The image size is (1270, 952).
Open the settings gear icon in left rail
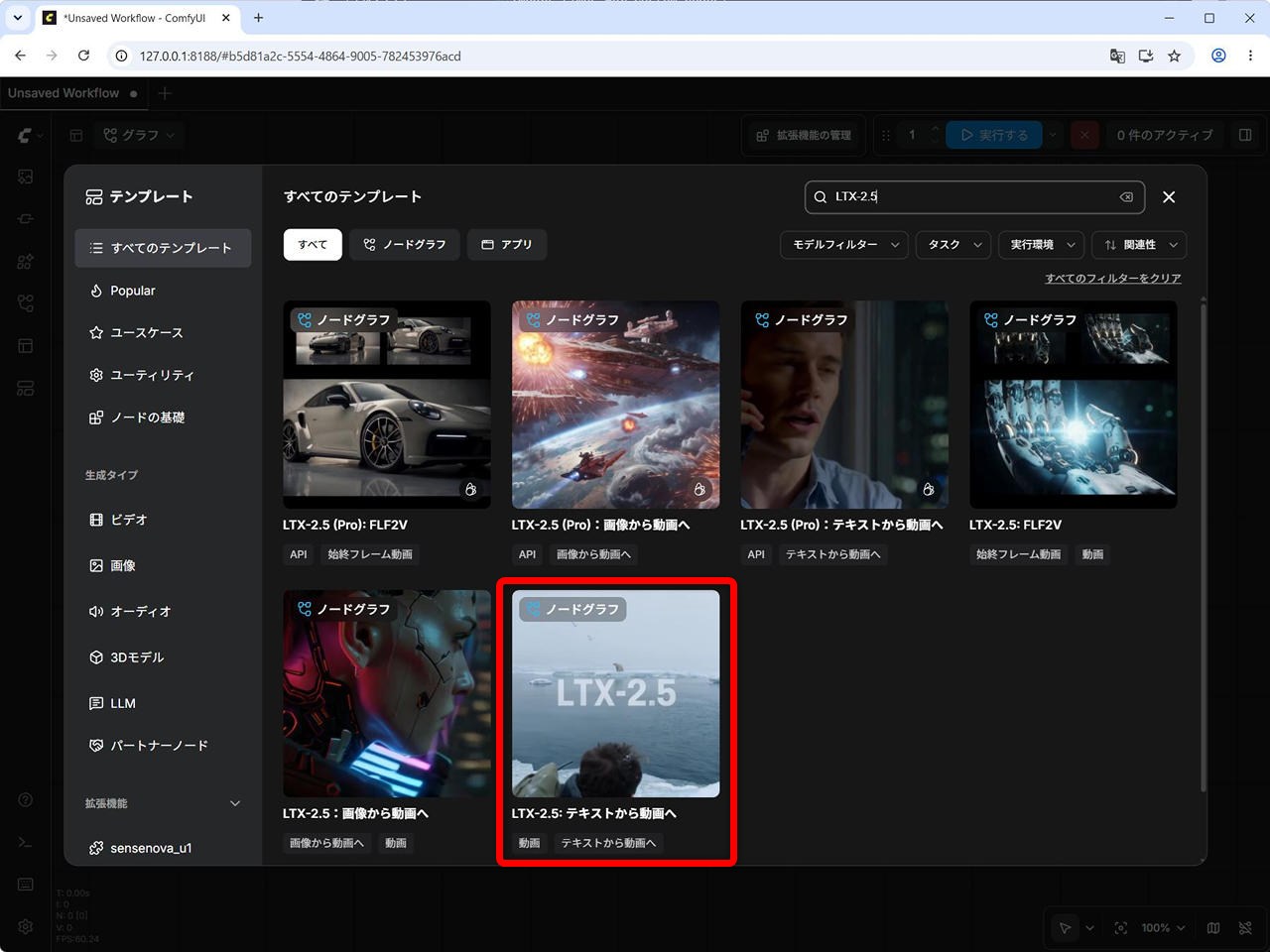pyautogui.click(x=26, y=926)
